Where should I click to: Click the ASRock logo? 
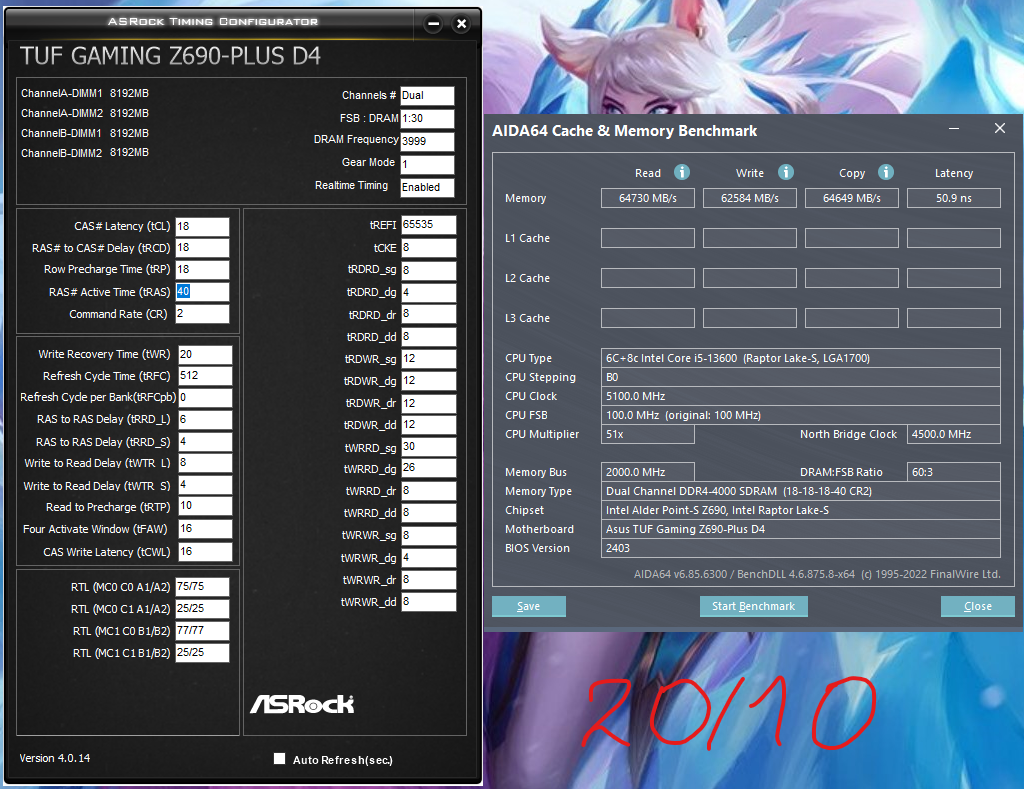[302, 704]
